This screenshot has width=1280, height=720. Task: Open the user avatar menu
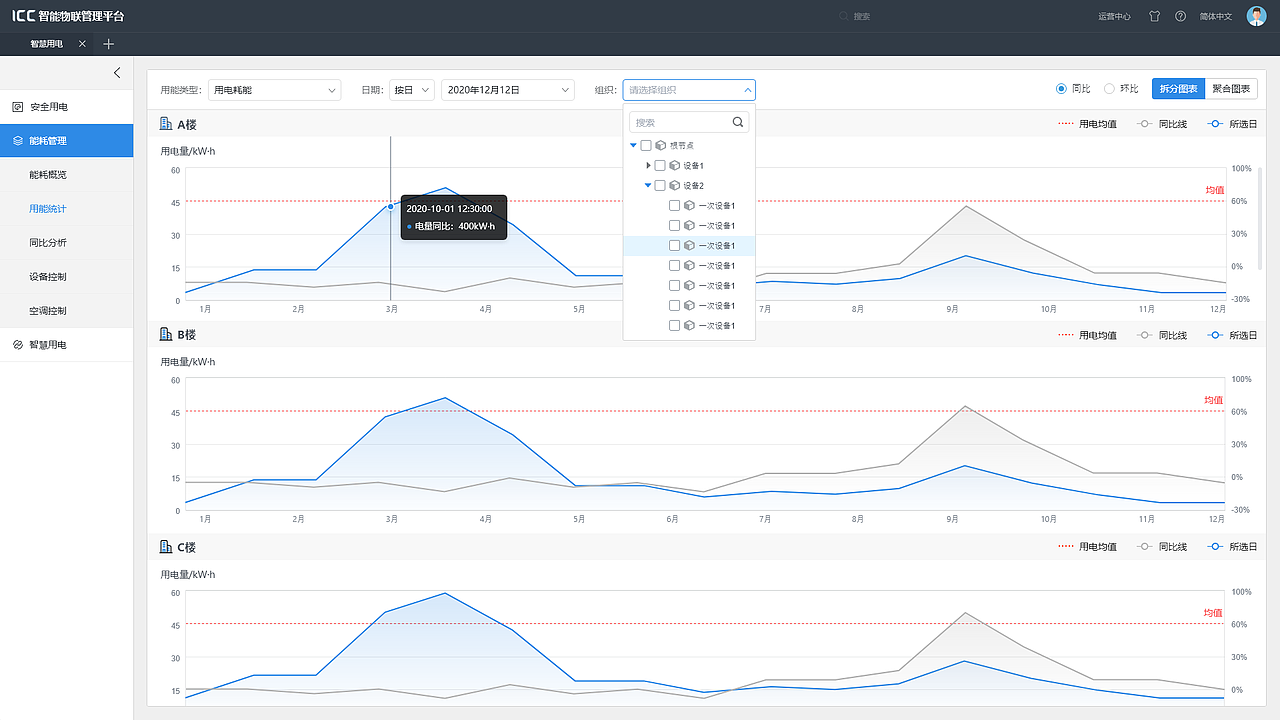click(x=1257, y=16)
